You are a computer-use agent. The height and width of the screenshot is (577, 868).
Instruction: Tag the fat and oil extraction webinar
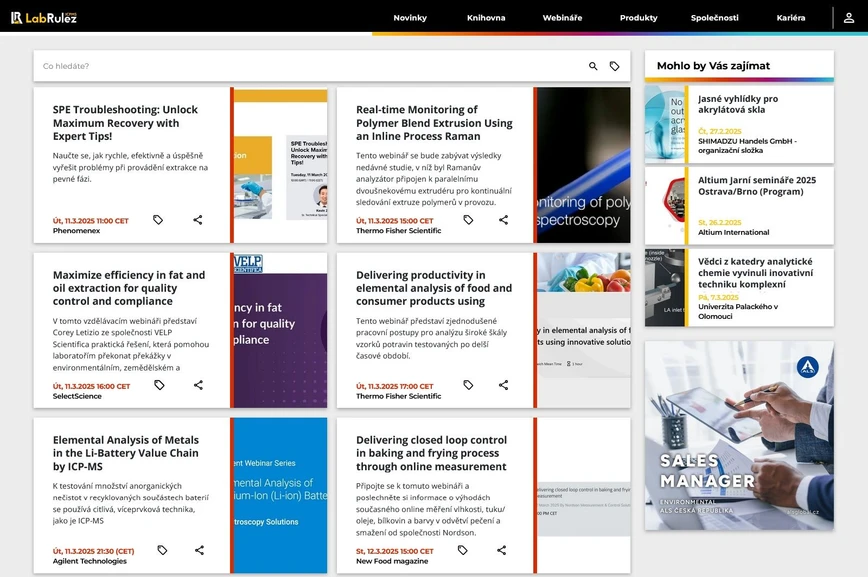tap(159, 385)
